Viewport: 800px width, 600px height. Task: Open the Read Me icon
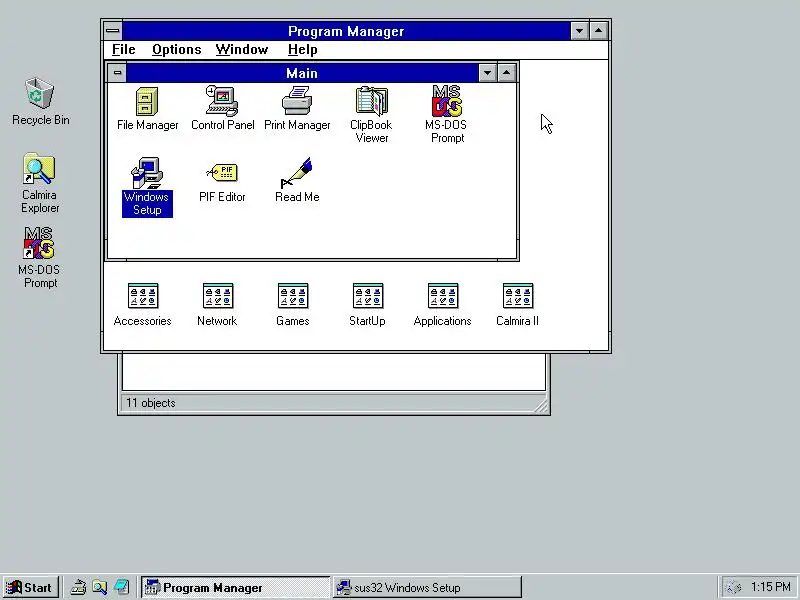(x=297, y=180)
